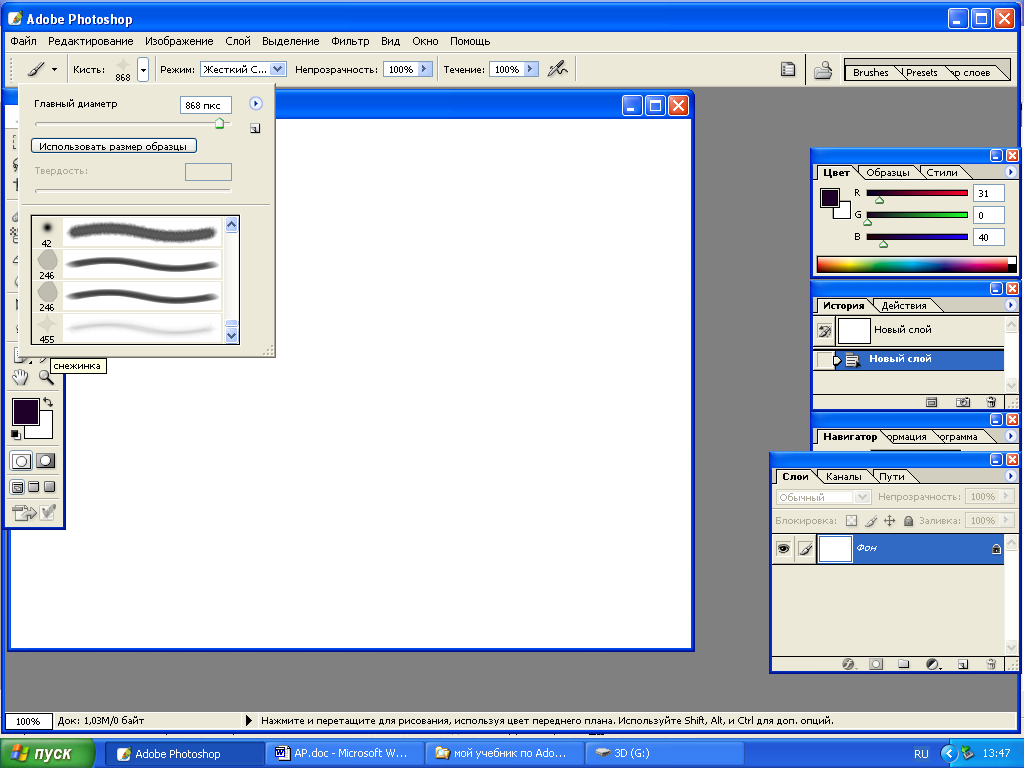The width and height of the screenshot is (1024, 768).
Task: Click the Главный диаметр slider handle
Action: [x=219, y=123]
